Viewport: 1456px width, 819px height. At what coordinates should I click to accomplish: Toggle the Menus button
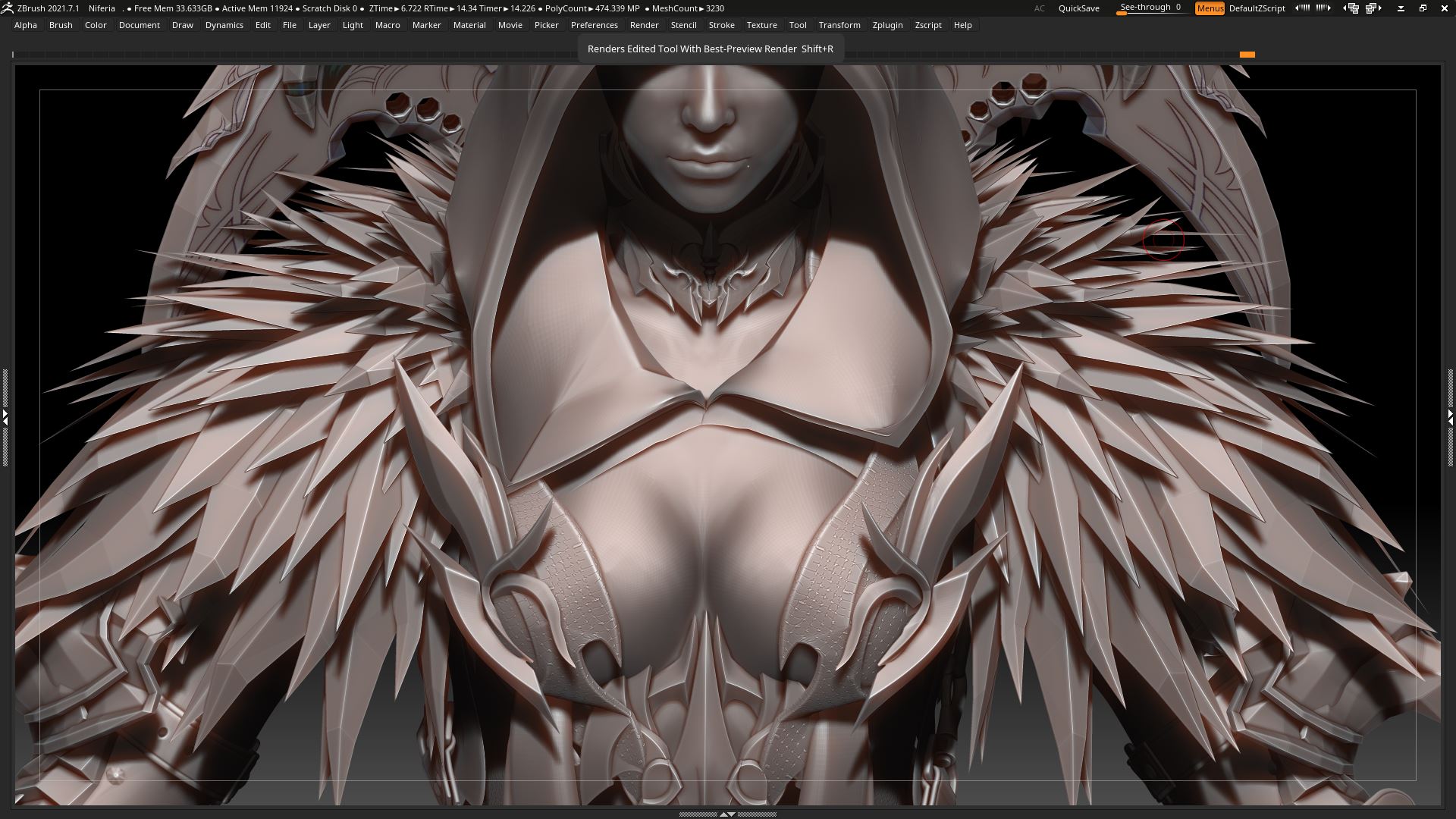pyautogui.click(x=1210, y=8)
